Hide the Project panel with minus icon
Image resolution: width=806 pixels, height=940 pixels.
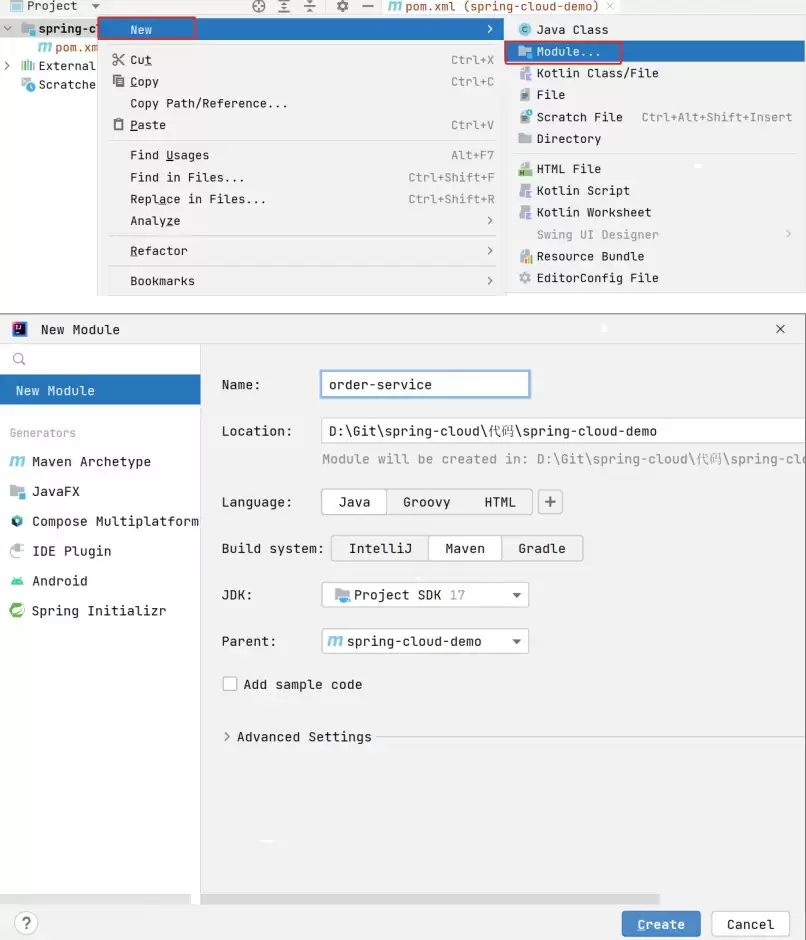(x=368, y=7)
